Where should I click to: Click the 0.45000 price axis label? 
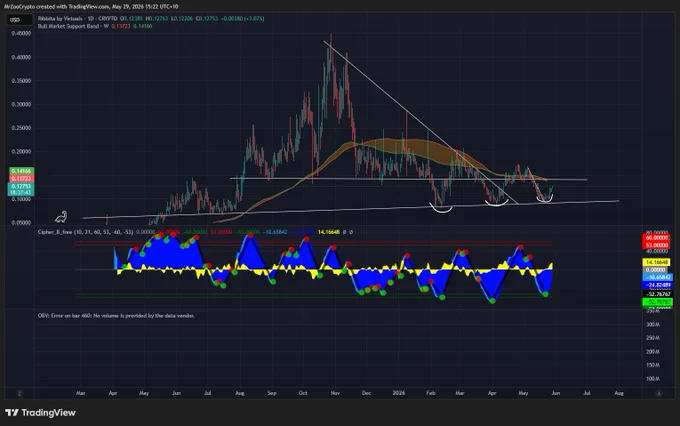21,33
